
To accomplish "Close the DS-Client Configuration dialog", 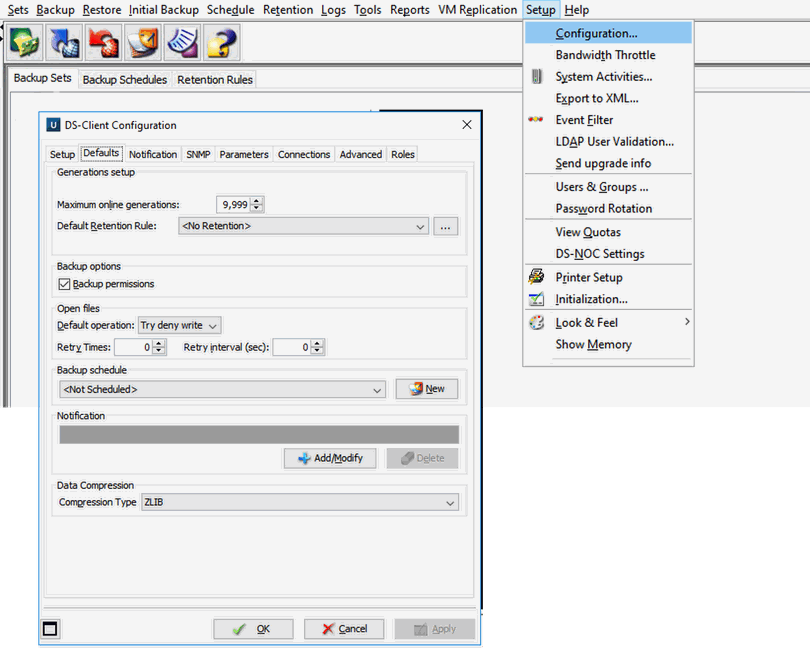I will (x=466, y=125).
